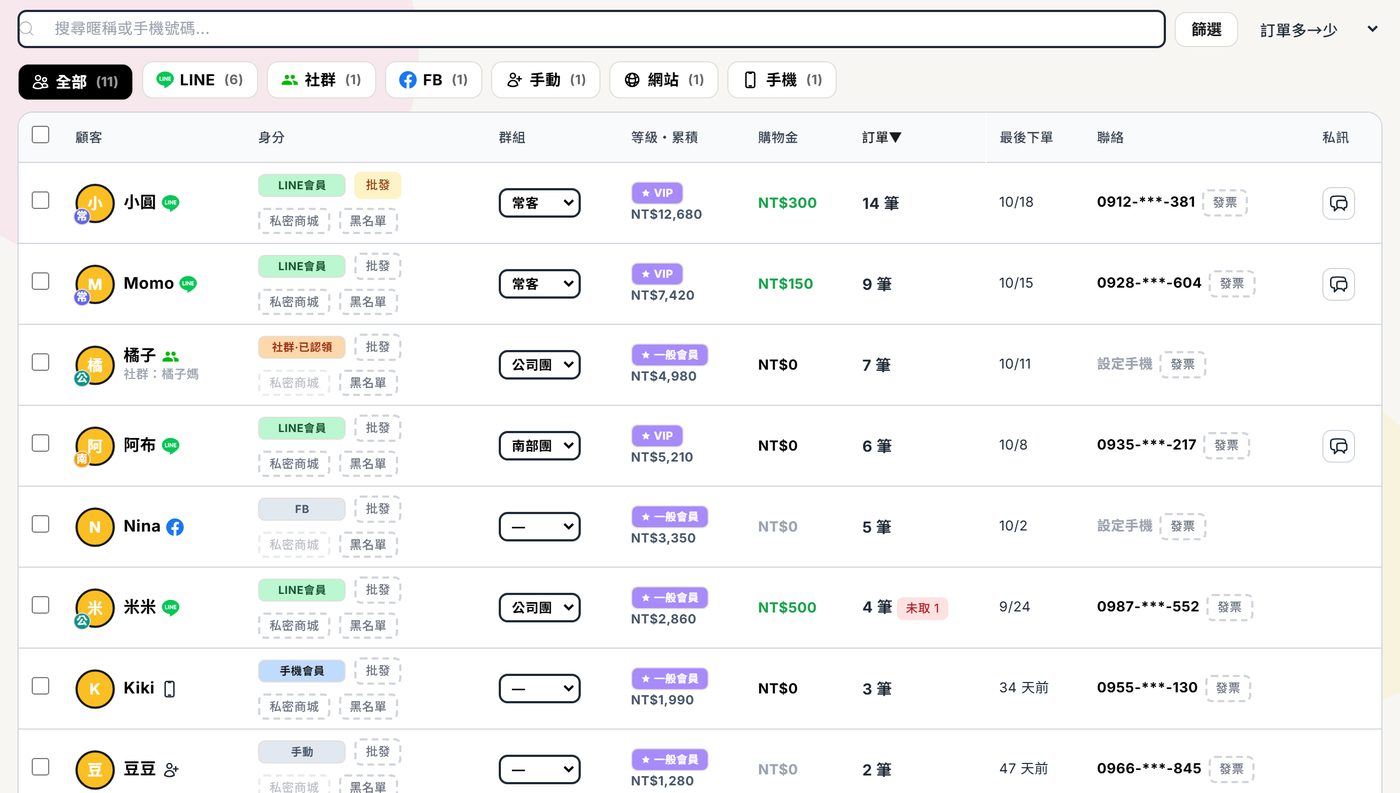Image resolution: width=1400 pixels, height=793 pixels.
Task: Click LINE icon beside 阿布's name
Action: pyautogui.click(x=171, y=446)
